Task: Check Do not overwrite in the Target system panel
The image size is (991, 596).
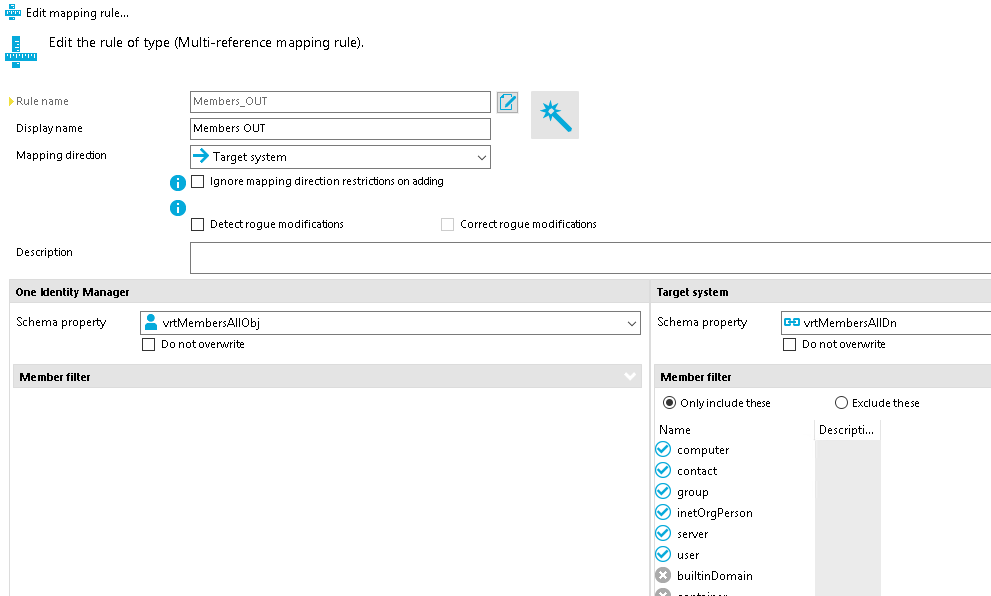Action: [x=789, y=344]
